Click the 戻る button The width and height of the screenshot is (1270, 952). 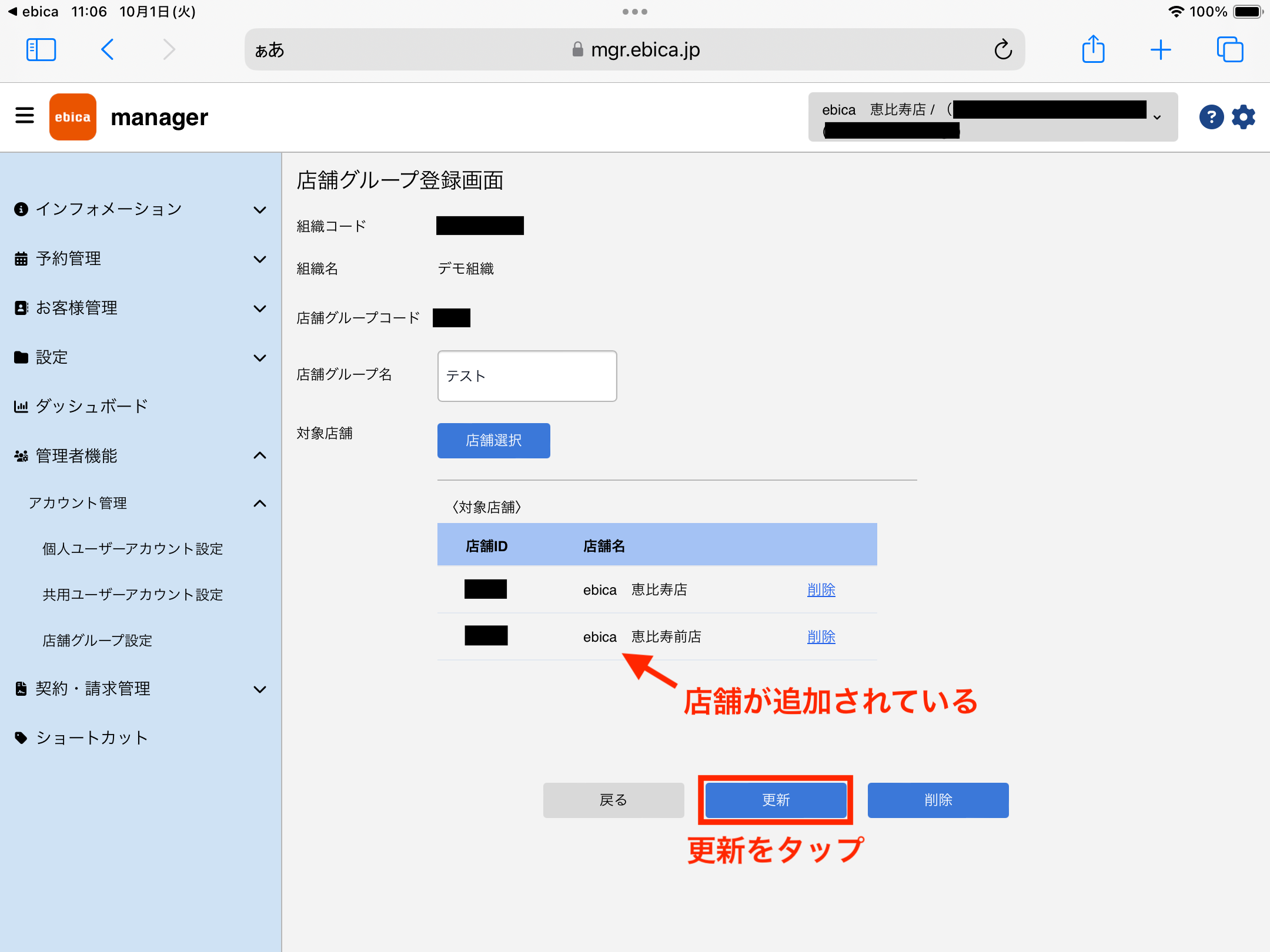pyautogui.click(x=614, y=800)
